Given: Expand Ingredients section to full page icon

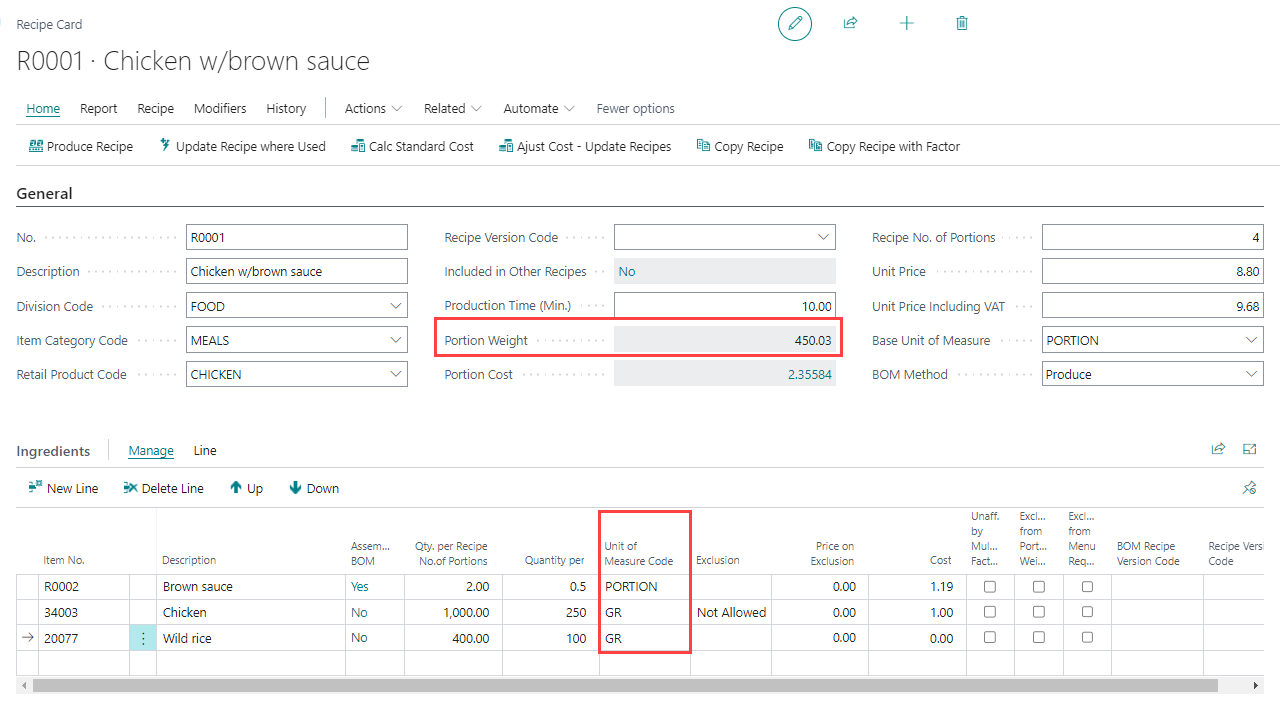Looking at the screenshot, I should coord(1249,450).
